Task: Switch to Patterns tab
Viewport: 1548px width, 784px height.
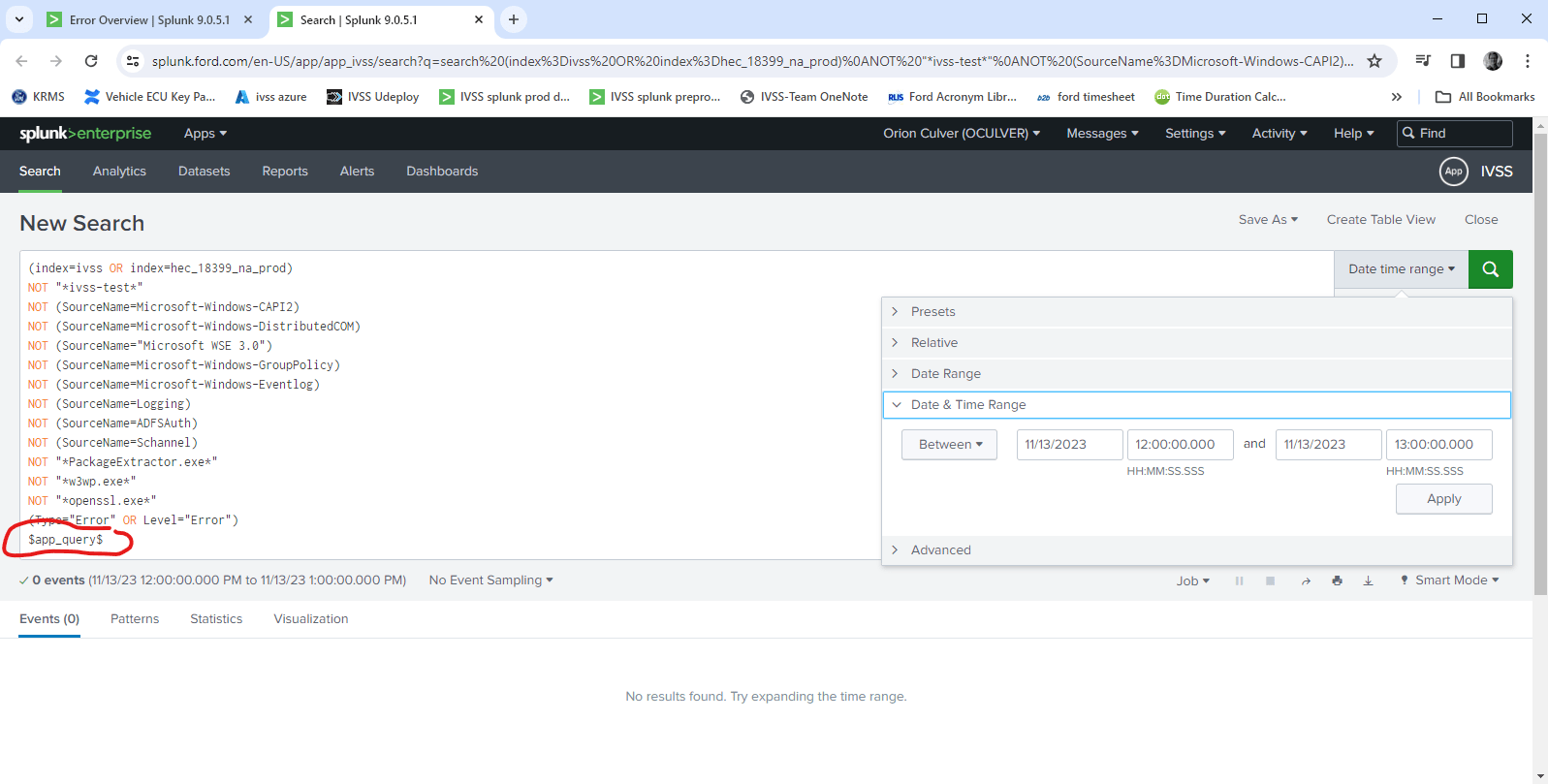Action: coord(135,619)
